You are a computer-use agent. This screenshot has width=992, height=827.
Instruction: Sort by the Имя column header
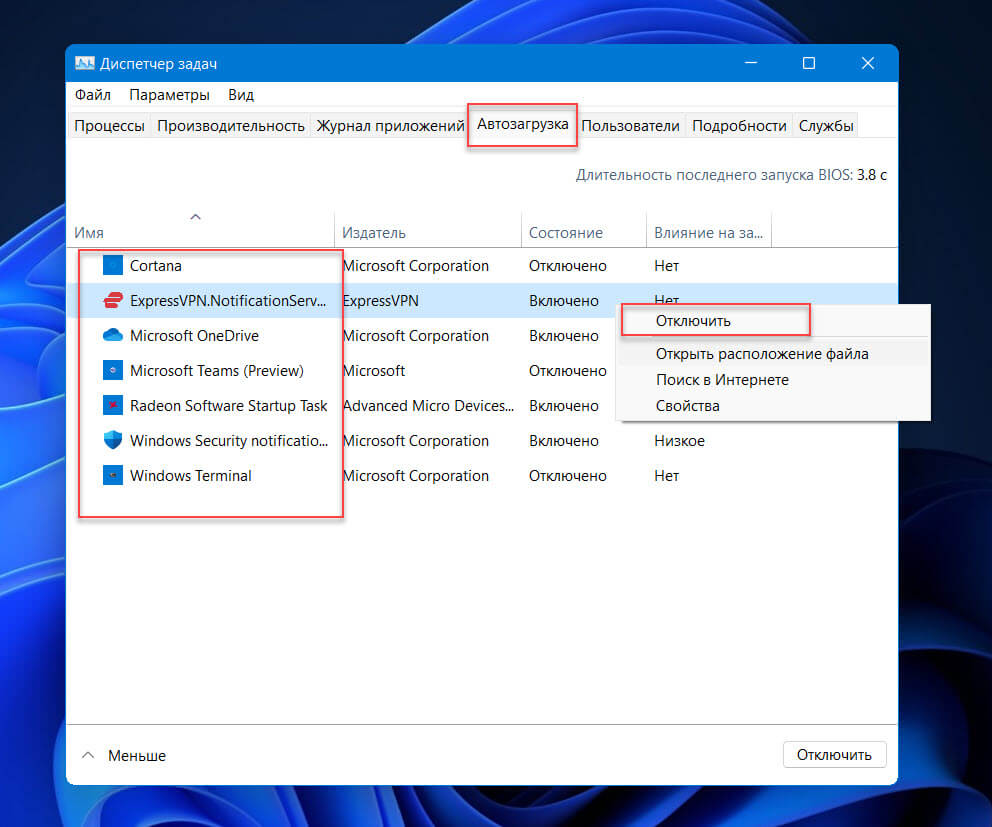pyautogui.click(x=89, y=233)
